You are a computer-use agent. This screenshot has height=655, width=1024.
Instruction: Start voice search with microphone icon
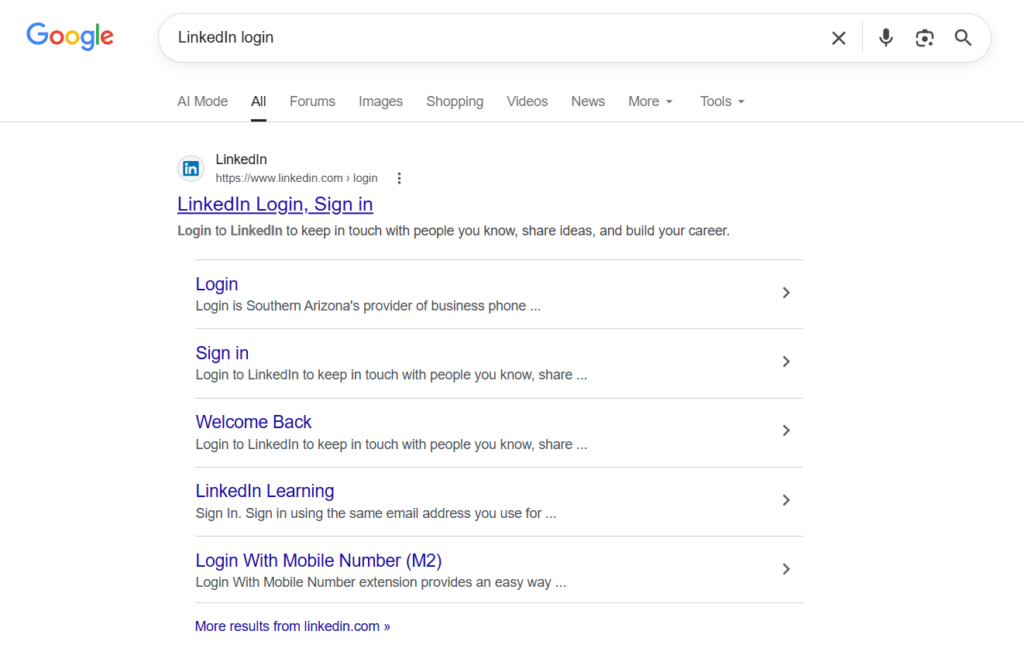[x=886, y=38]
